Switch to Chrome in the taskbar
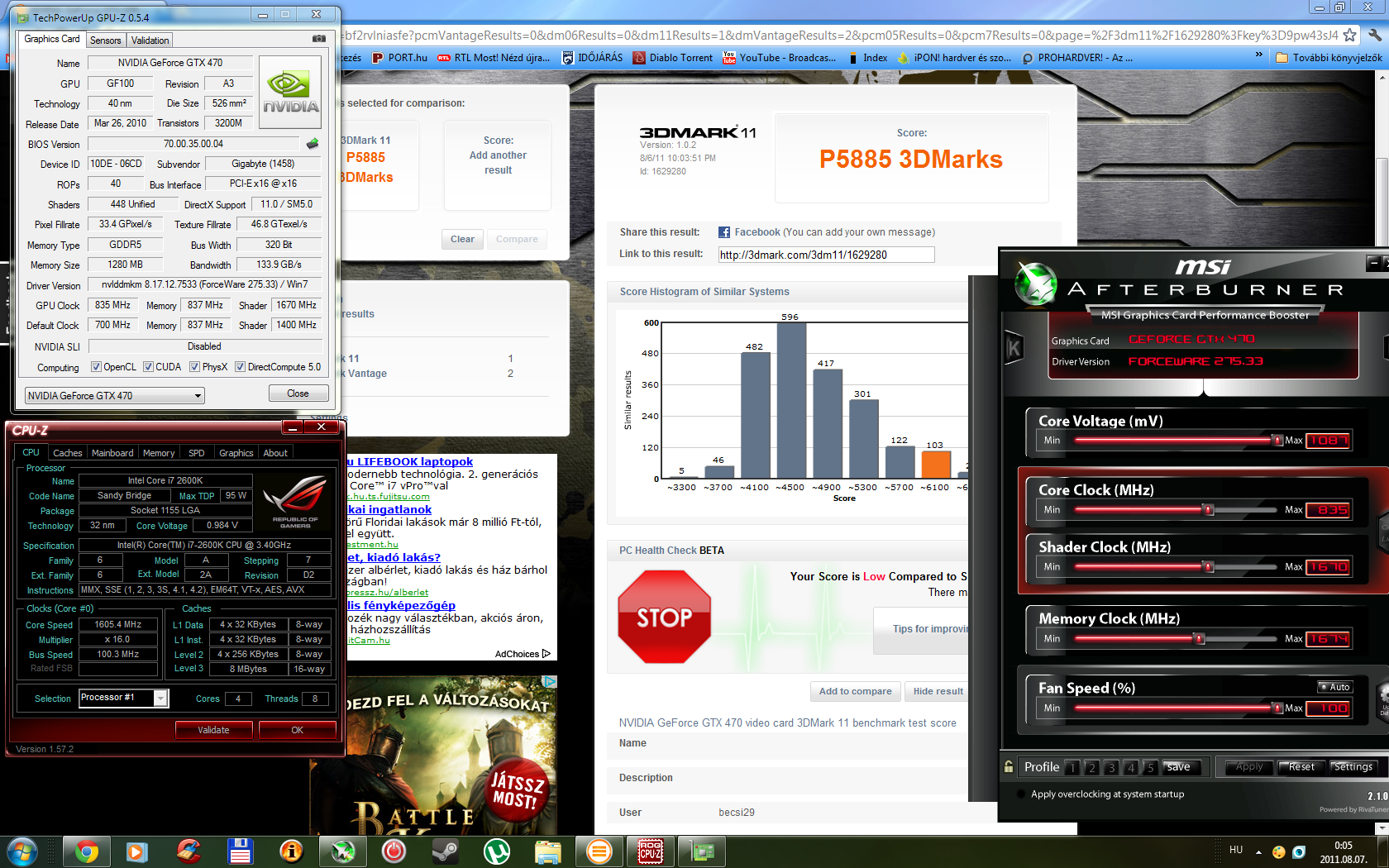This screenshot has height=868, width=1389. [87, 851]
